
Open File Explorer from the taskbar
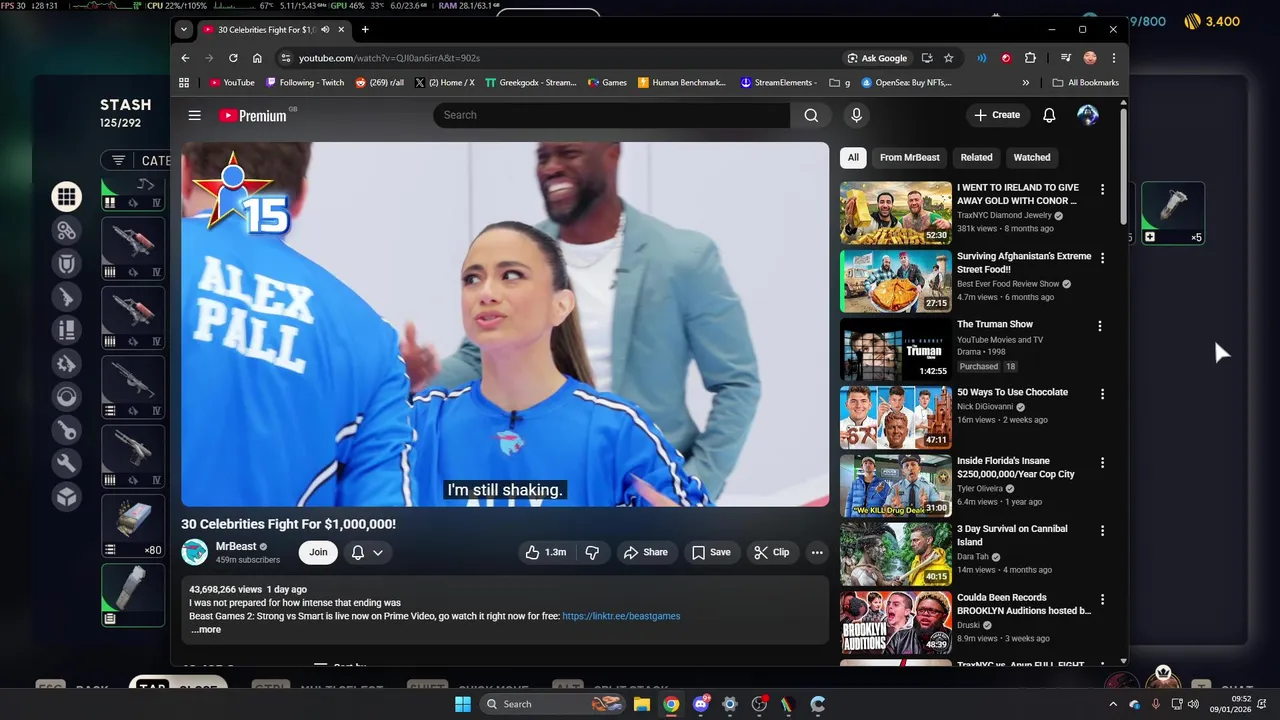coord(642,704)
